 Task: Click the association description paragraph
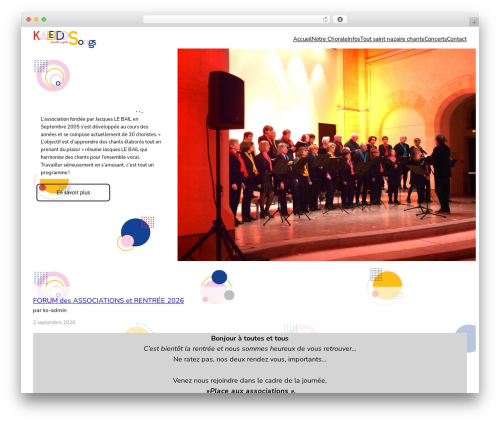tap(101, 146)
